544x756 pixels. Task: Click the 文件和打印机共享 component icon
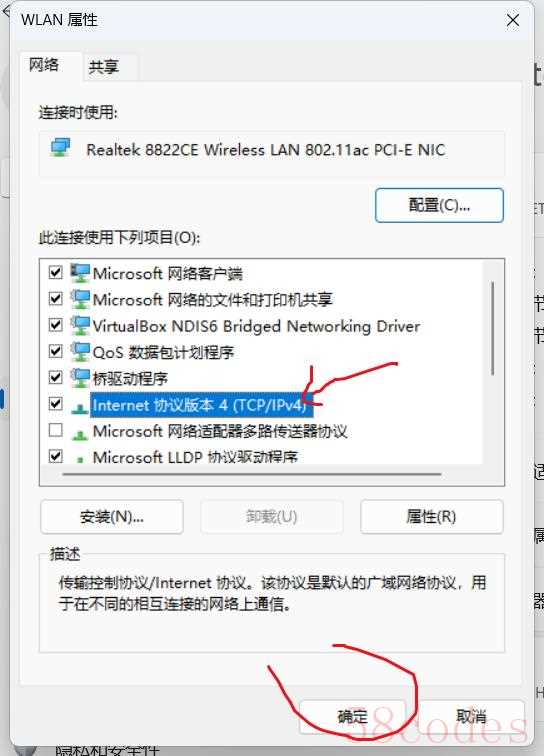(80, 299)
